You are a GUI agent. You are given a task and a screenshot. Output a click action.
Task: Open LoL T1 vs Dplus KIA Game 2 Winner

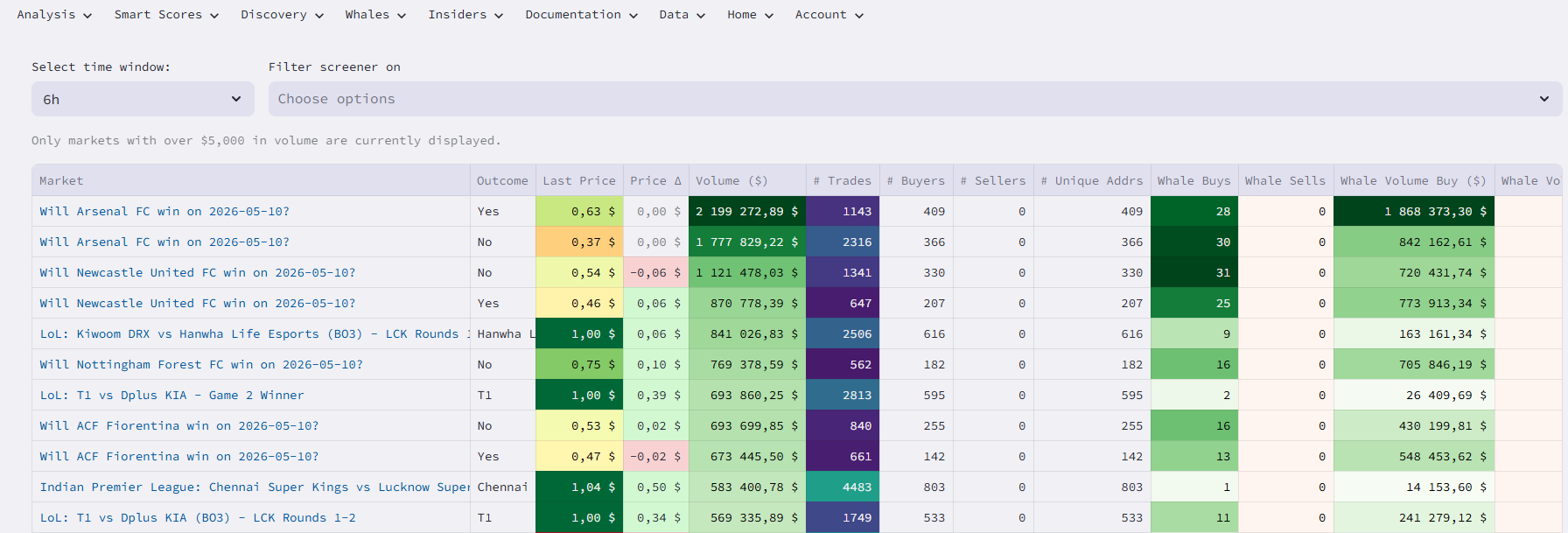coord(171,396)
